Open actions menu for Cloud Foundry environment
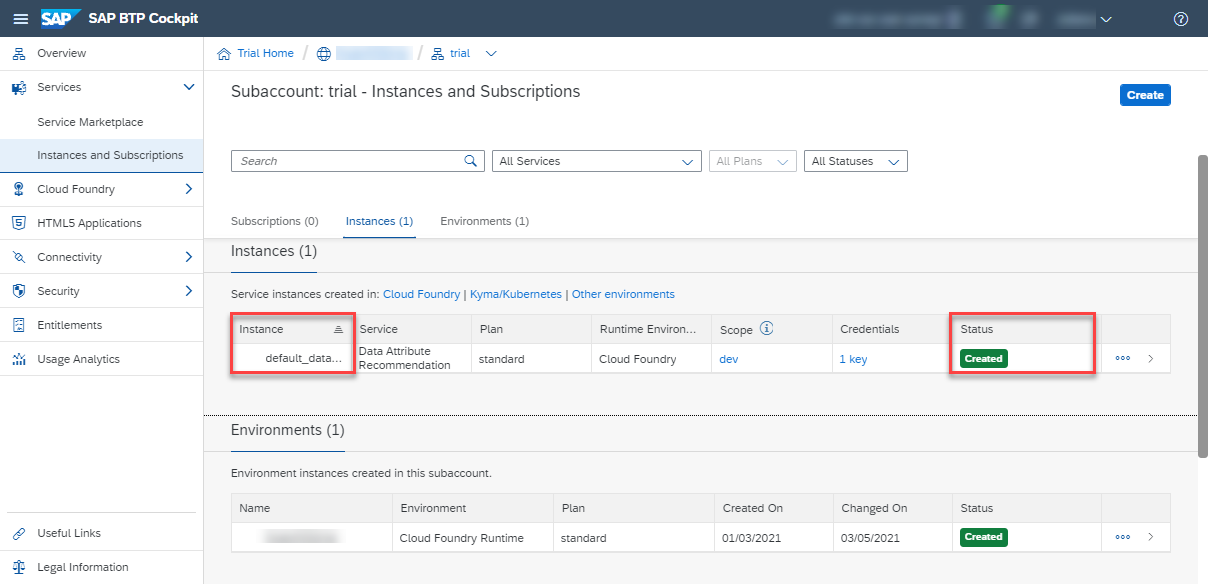 [1122, 537]
